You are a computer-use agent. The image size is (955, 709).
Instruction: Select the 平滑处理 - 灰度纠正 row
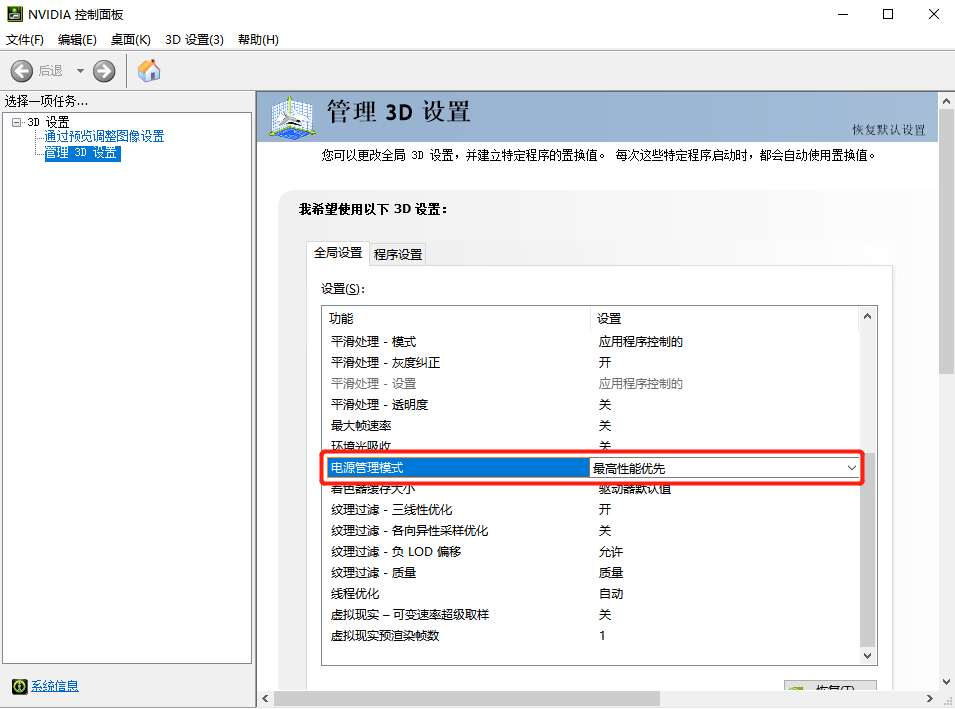[590, 363]
